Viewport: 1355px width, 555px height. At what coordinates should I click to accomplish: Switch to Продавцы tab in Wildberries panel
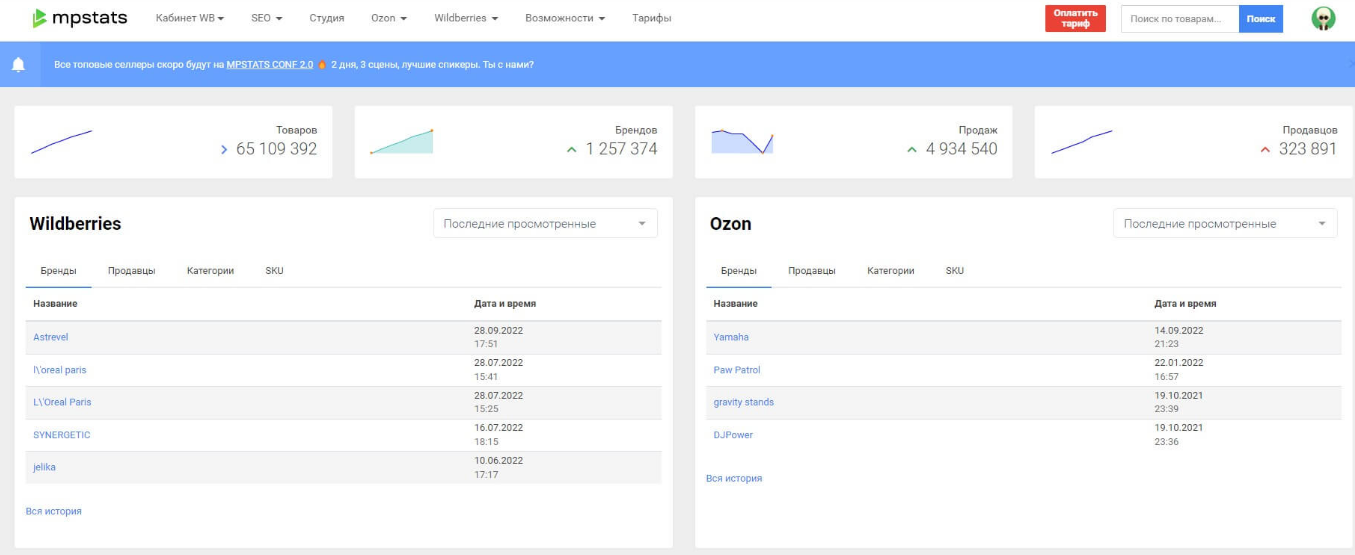click(x=131, y=271)
